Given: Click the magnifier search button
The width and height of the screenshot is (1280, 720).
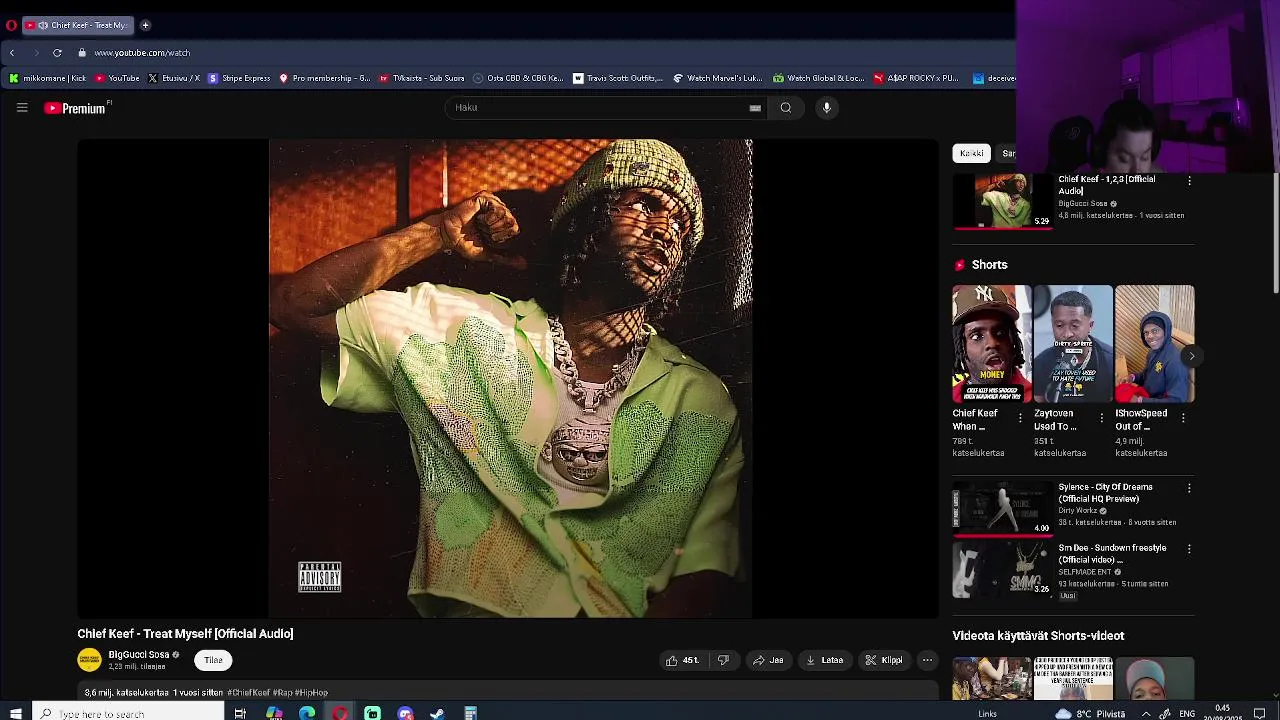Looking at the screenshot, I should pyautogui.click(x=786, y=108).
